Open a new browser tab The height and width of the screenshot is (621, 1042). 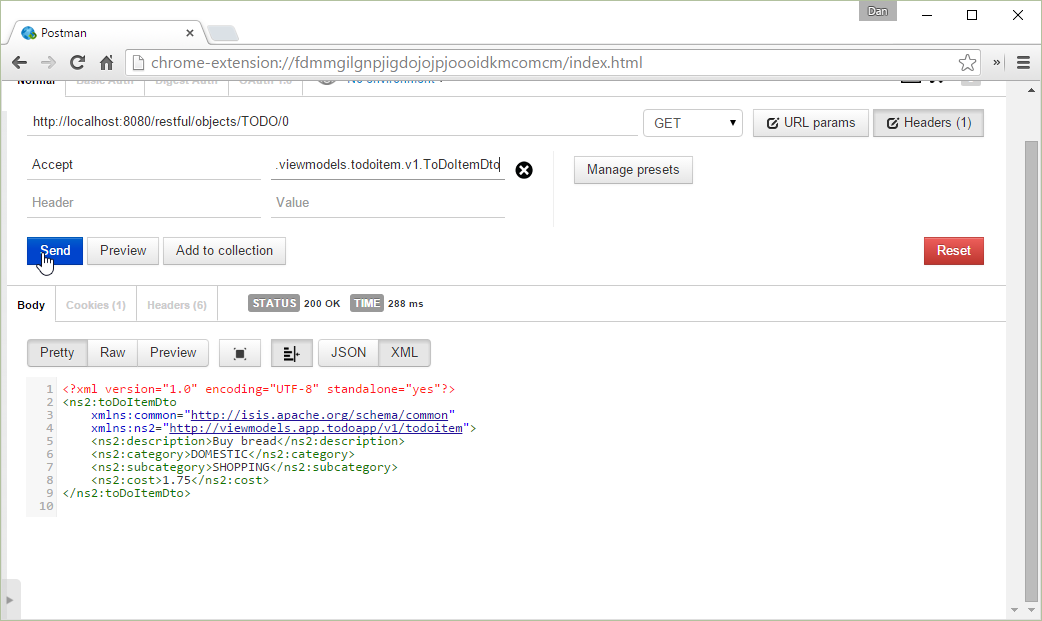pos(223,33)
